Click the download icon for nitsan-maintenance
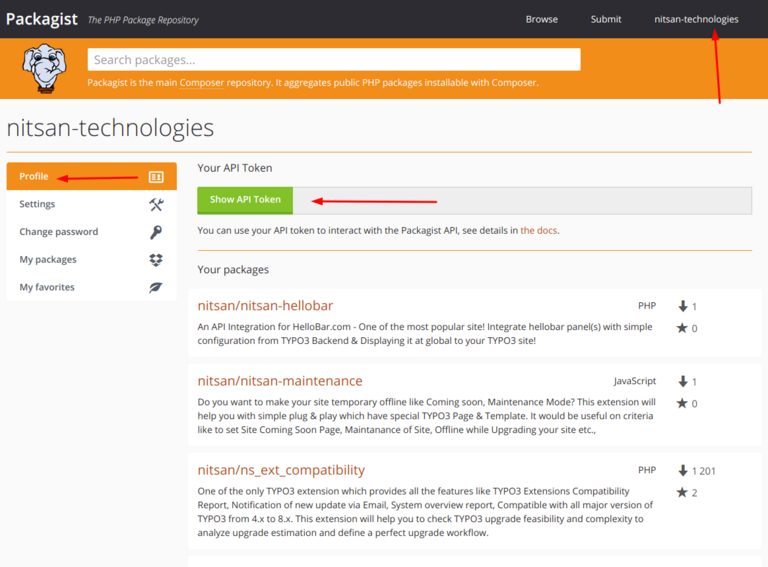768x567 pixels. point(683,381)
